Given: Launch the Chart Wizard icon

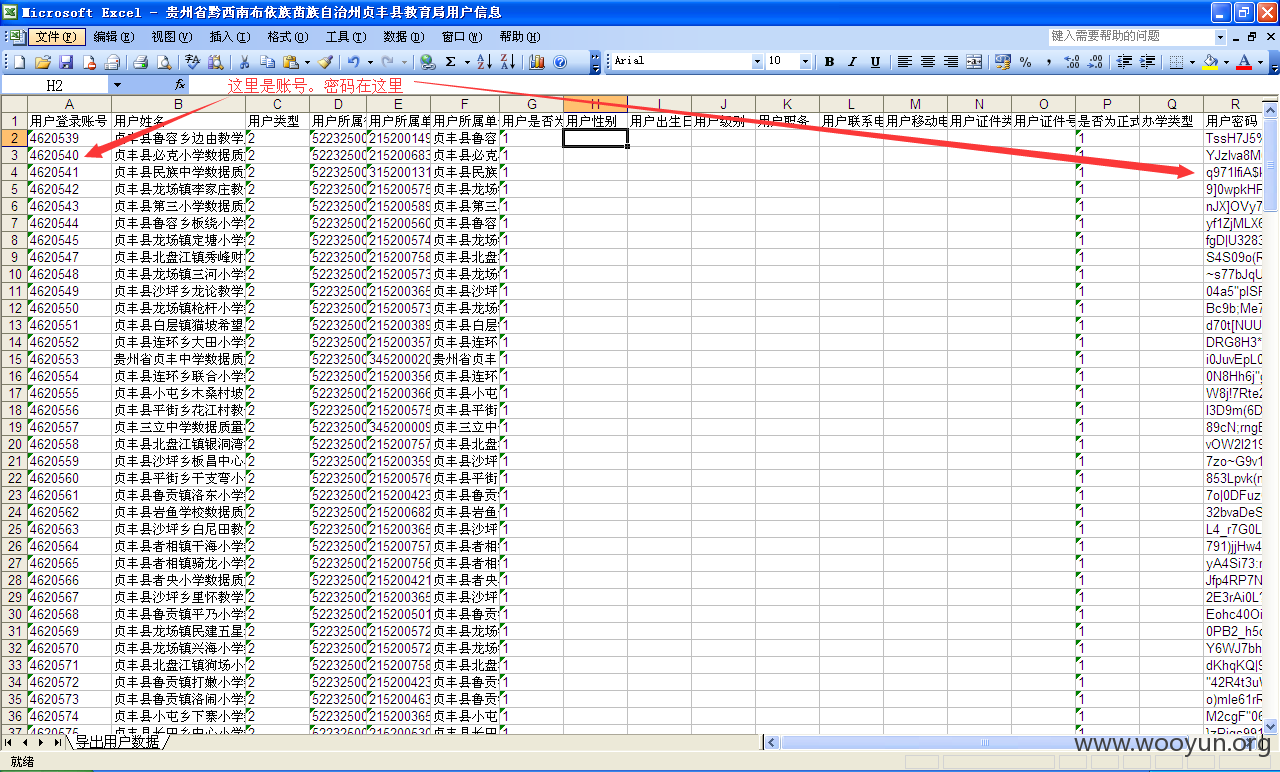Looking at the screenshot, I should [x=537, y=62].
